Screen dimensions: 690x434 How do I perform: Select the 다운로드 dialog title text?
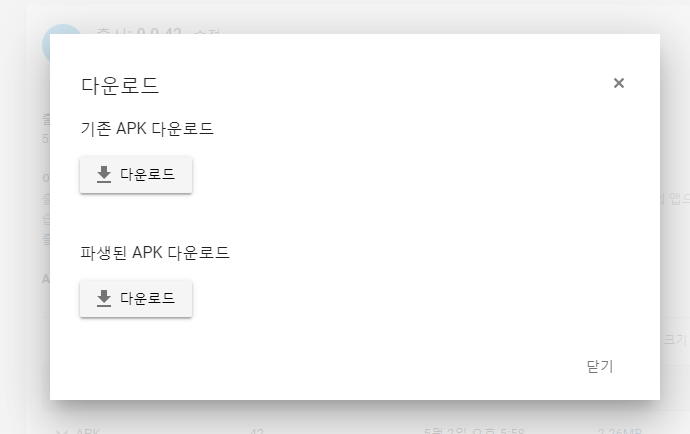tap(120, 85)
